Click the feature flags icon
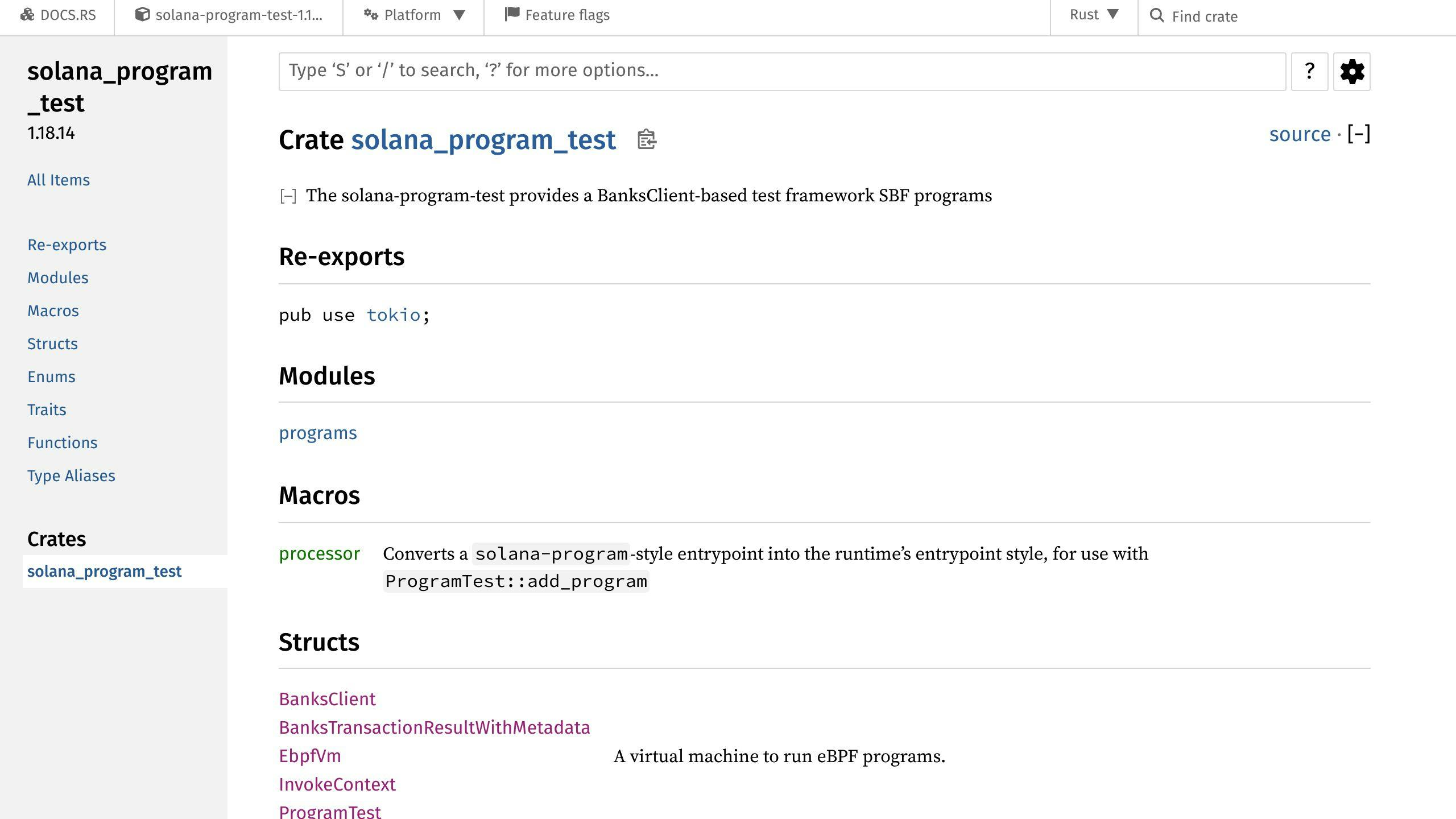 coord(510,15)
